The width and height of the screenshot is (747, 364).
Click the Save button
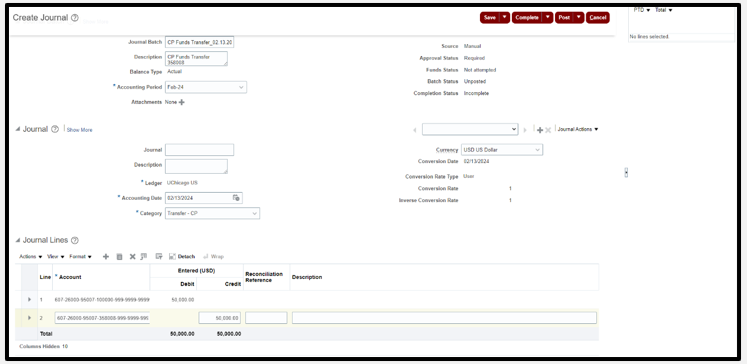pyautogui.click(x=490, y=18)
